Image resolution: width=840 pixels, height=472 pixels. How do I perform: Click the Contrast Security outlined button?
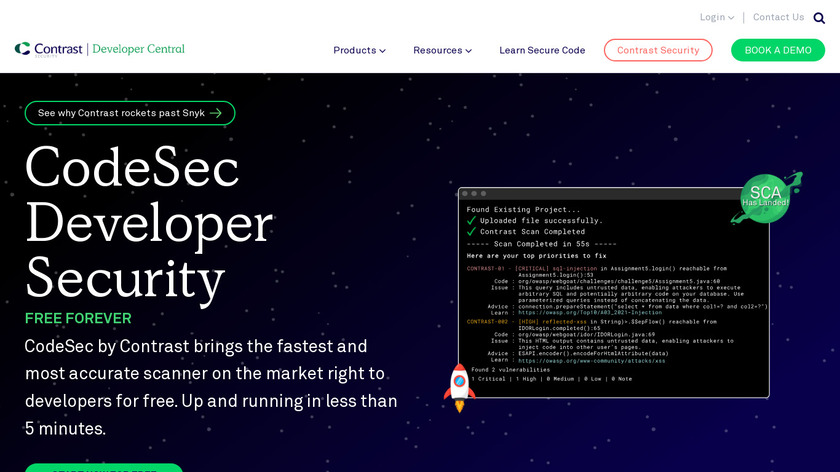point(658,50)
